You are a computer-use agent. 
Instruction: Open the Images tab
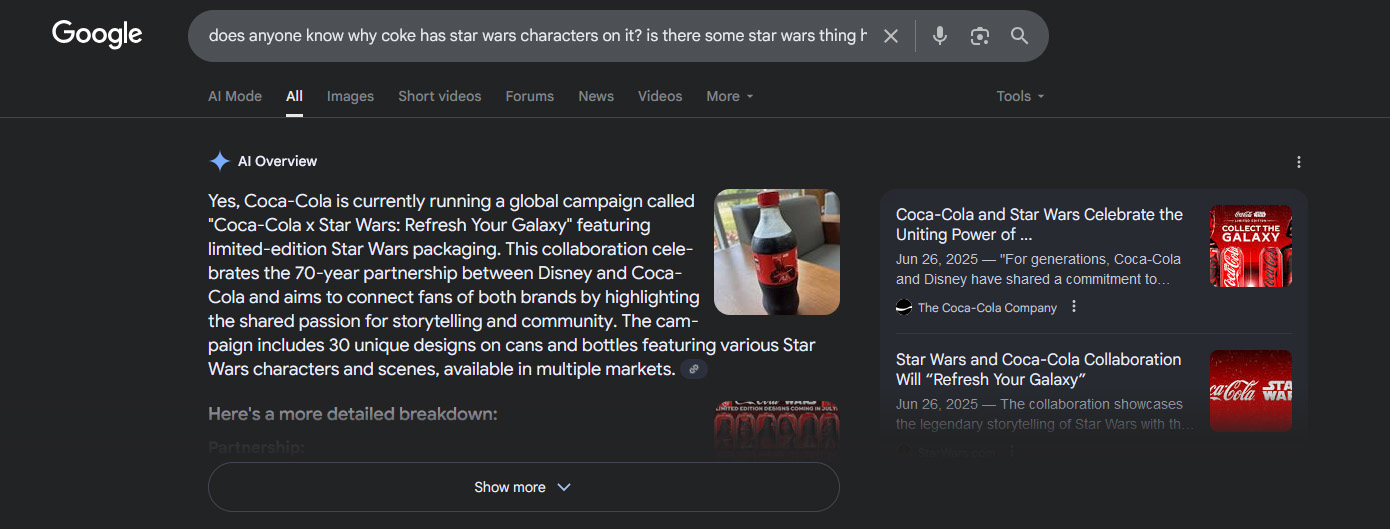(350, 96)
